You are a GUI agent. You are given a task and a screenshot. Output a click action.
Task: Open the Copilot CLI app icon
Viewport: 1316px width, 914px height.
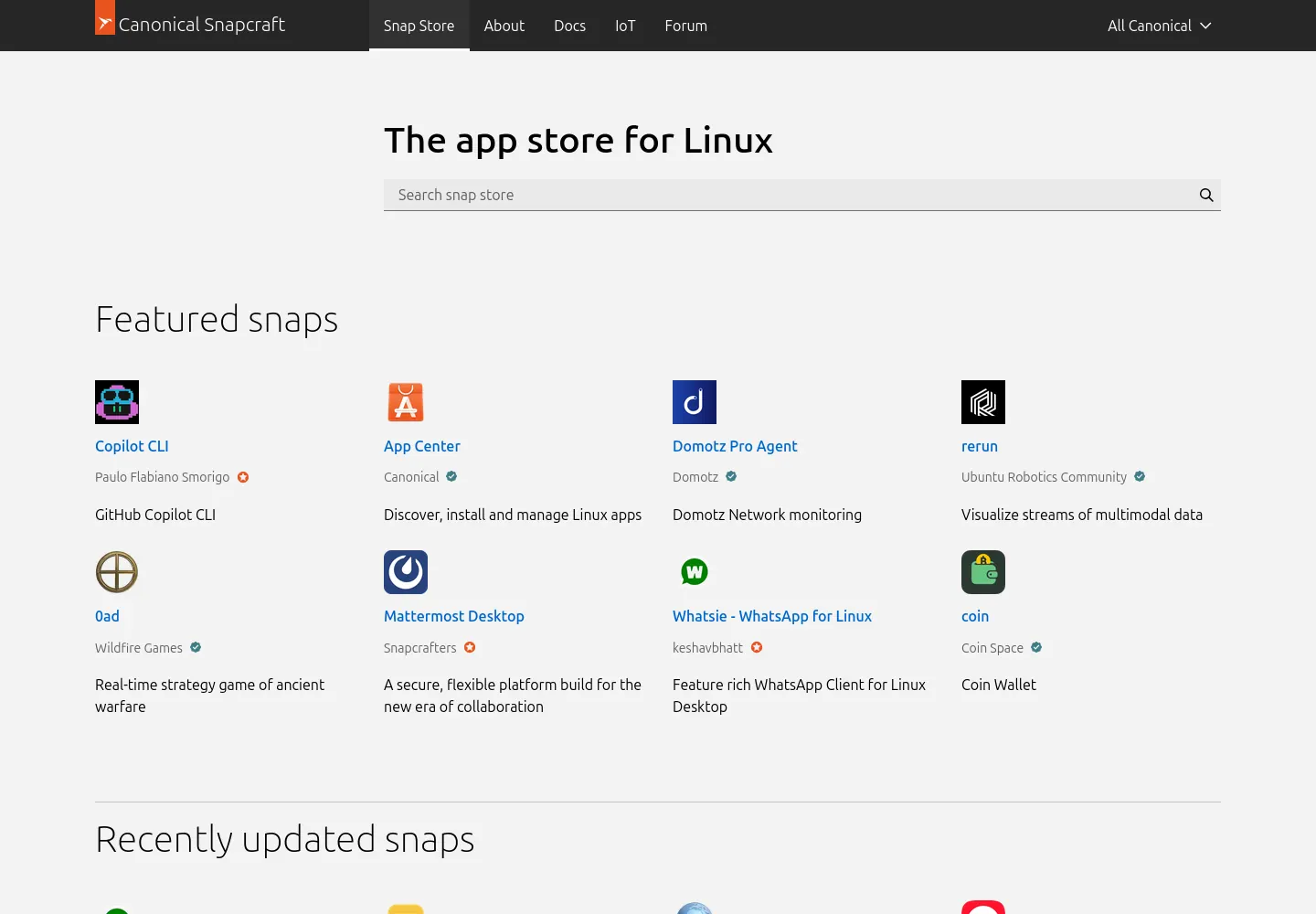coord(117,402)
